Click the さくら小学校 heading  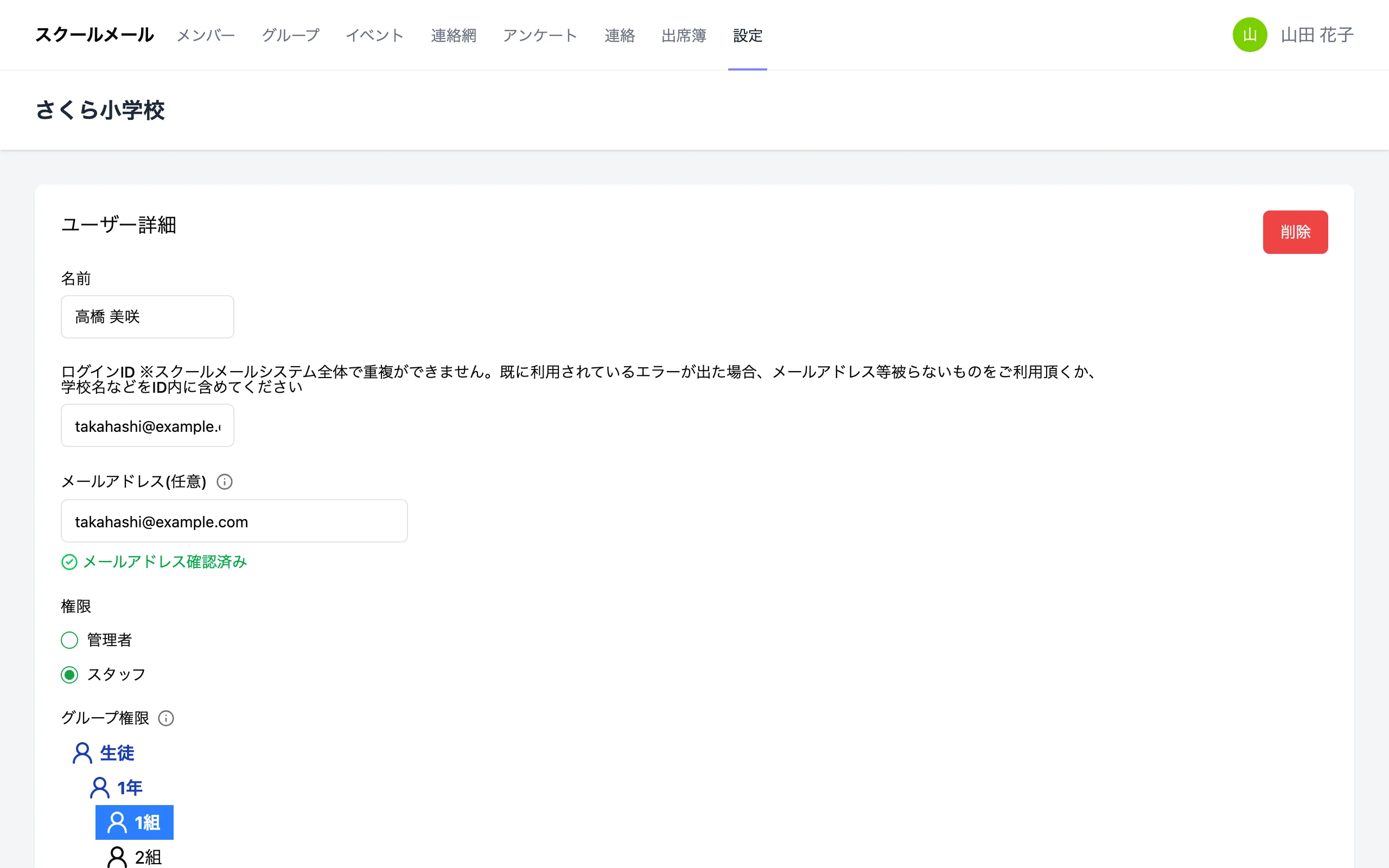point(100,110)
